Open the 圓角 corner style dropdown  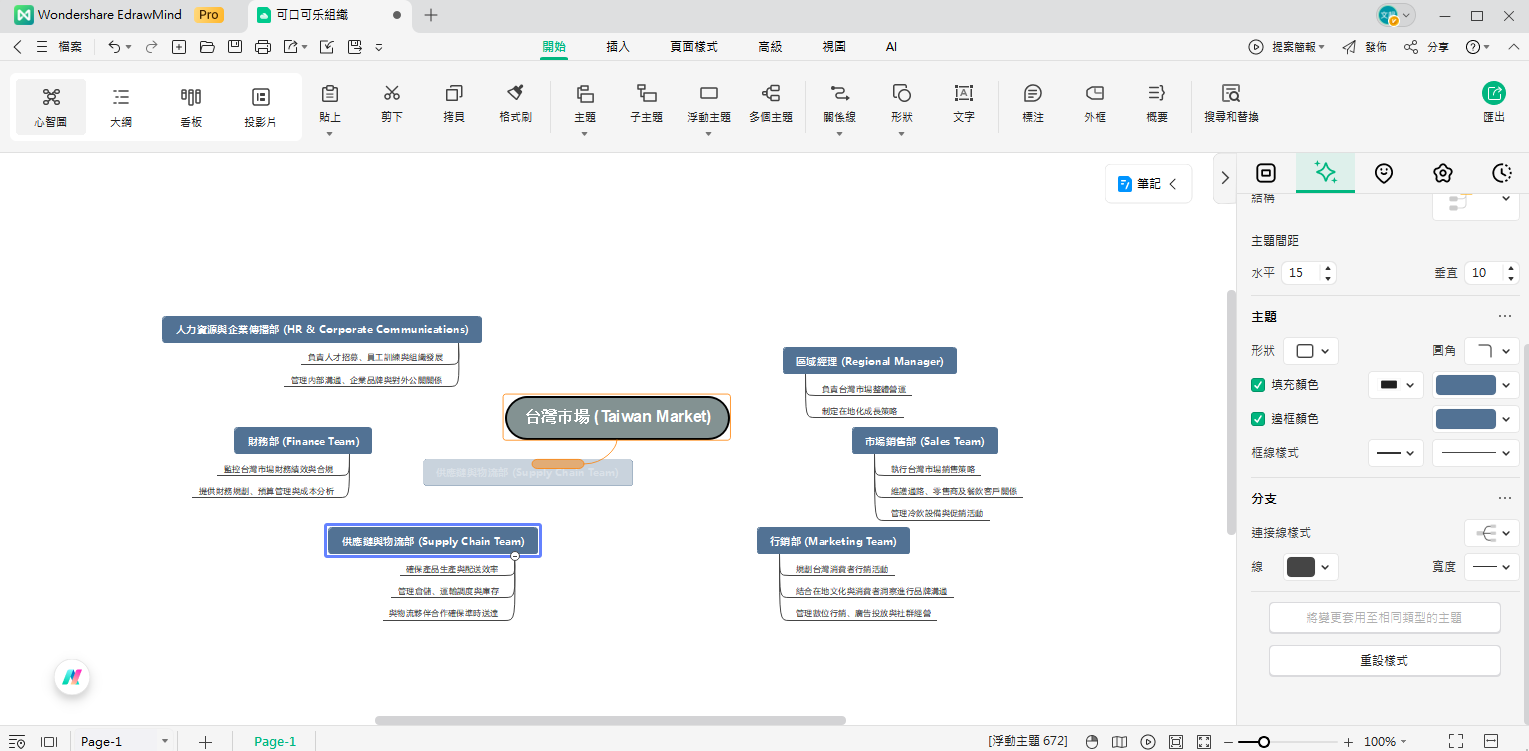tap(1491, 351)
